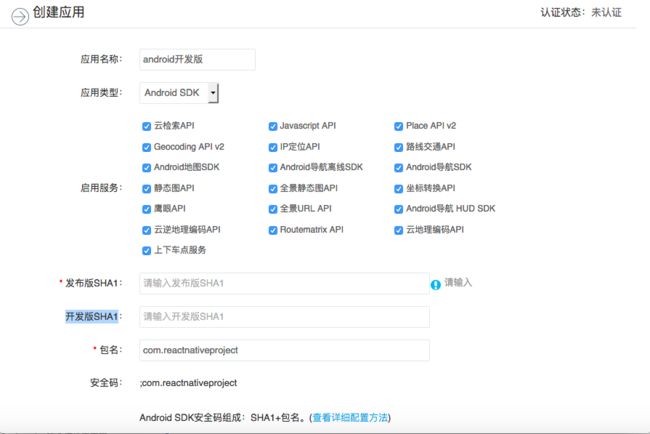Image resolution: width=650 pixels, height=434 pixels.
Task: Toggle the 全景URL API checkbox
Action: (272, 209)
